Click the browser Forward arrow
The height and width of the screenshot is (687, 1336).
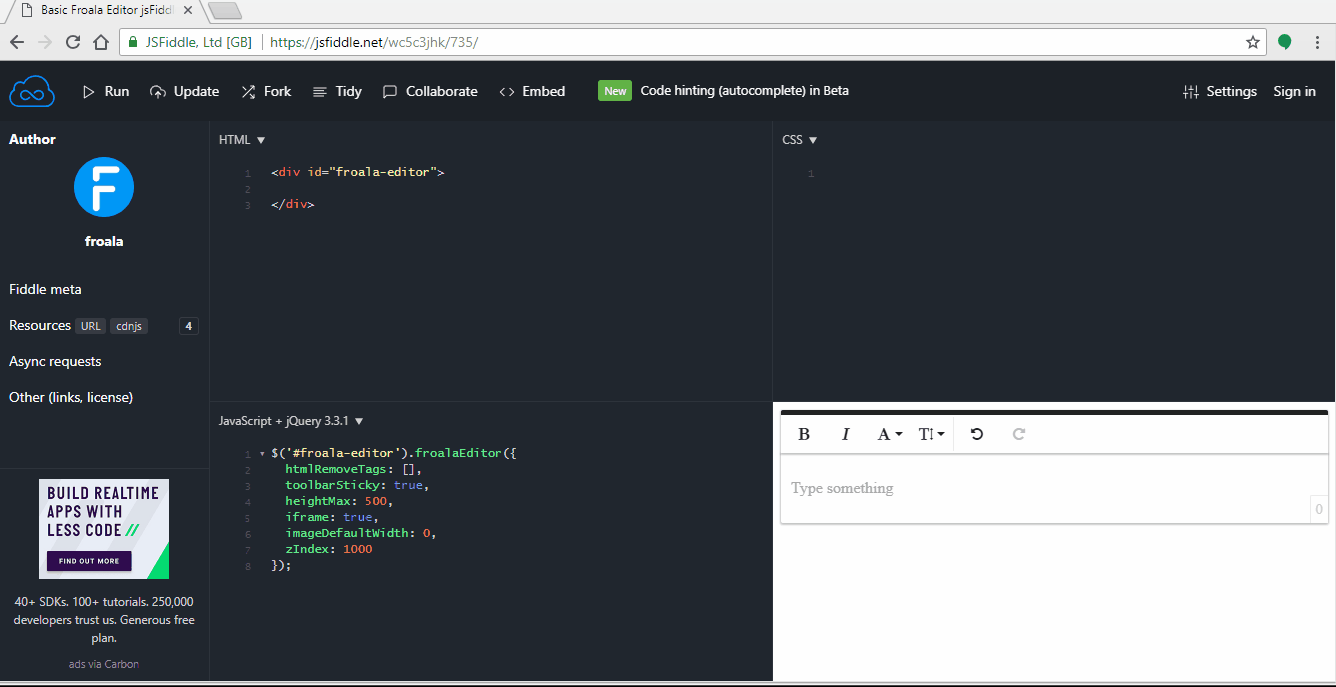45,42
